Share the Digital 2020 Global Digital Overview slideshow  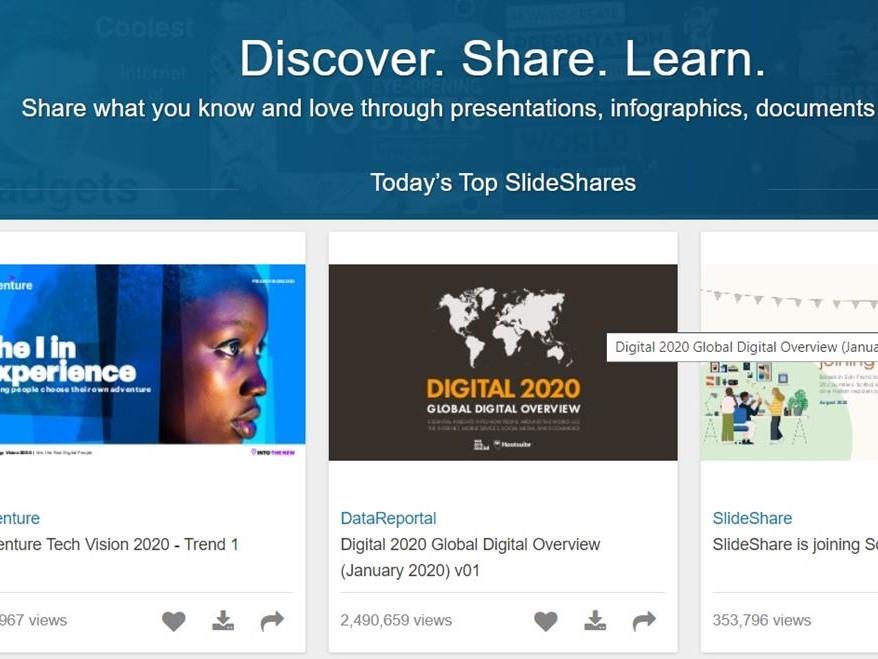645,620
